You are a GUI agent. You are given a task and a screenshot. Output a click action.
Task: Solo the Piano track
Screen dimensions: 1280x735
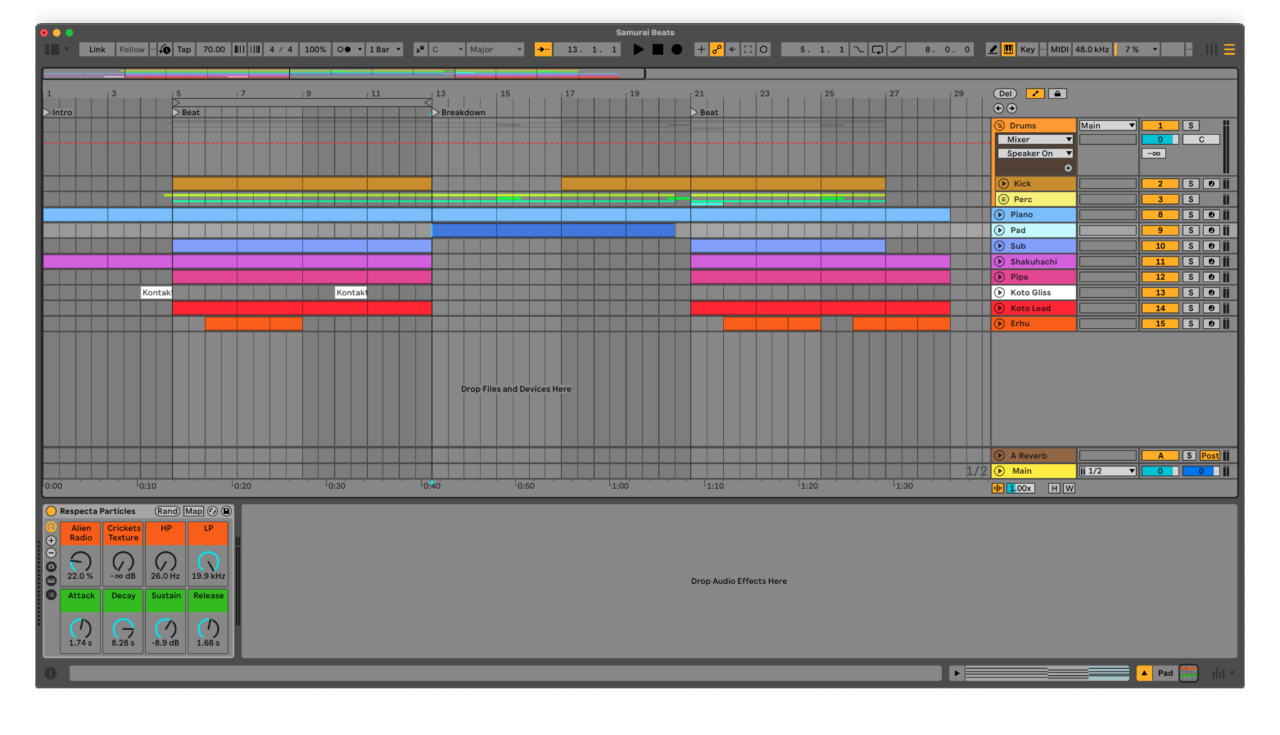point(1191,215)
